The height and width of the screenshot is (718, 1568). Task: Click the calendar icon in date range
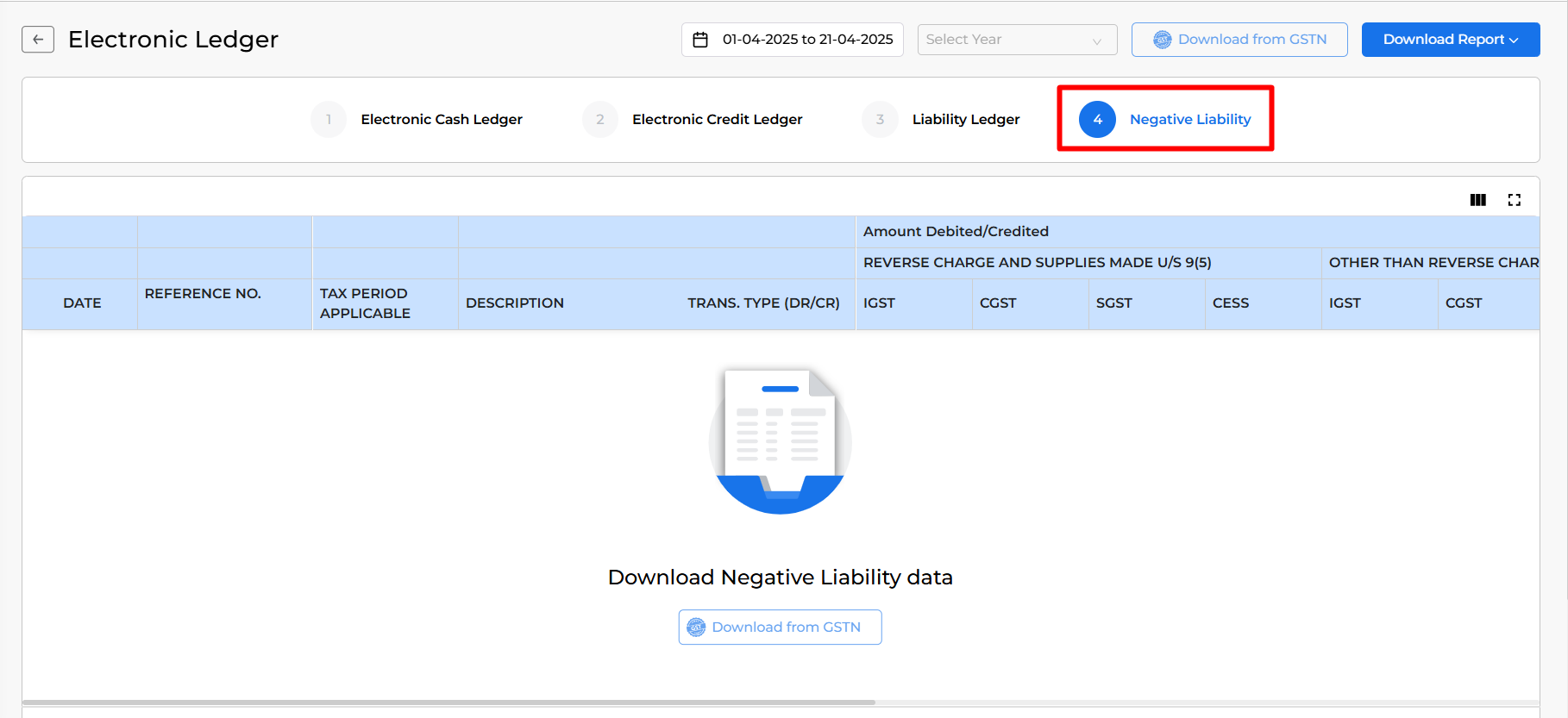click(700, 40)
